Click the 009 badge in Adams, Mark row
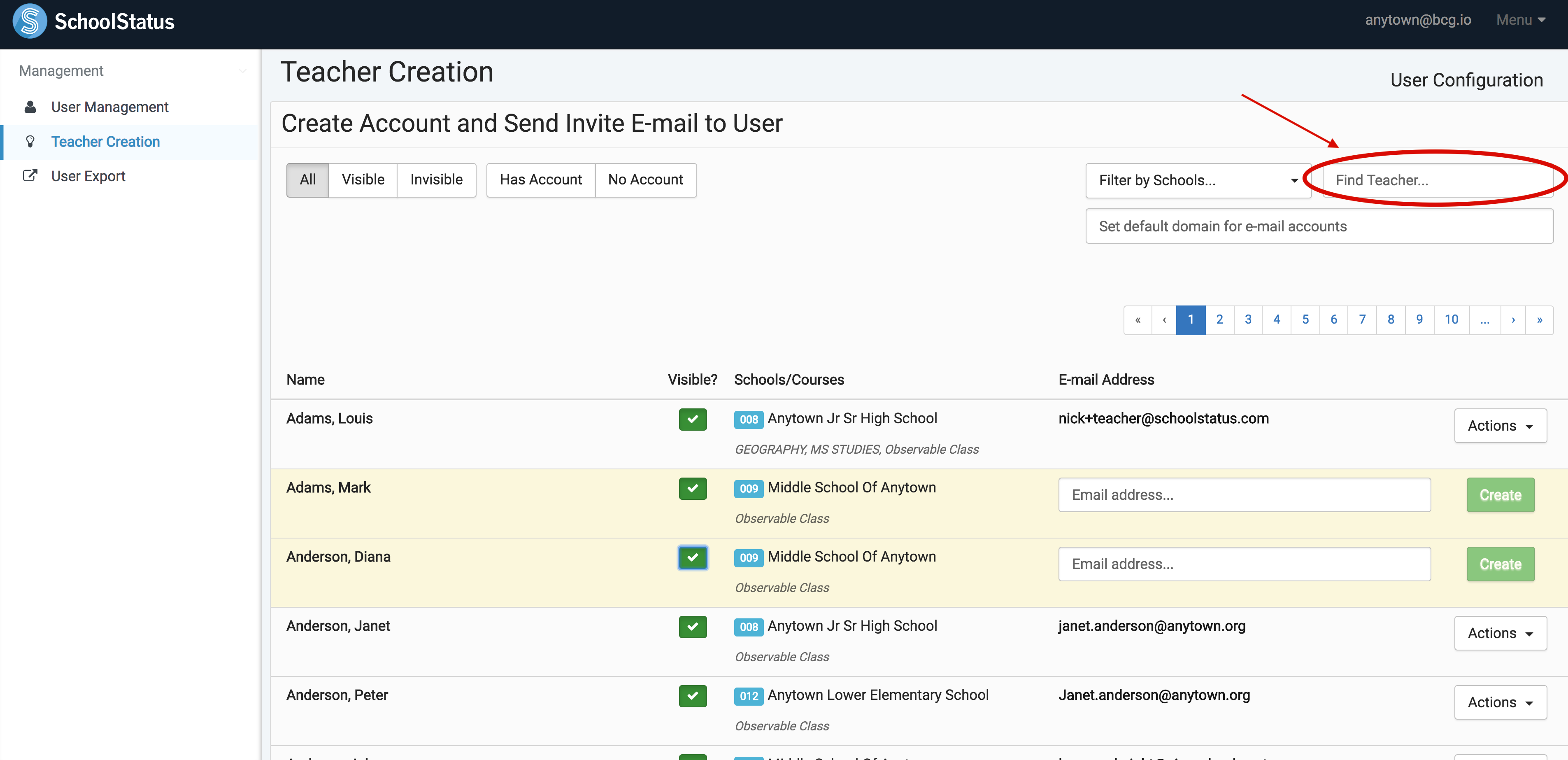 [749, 488]
